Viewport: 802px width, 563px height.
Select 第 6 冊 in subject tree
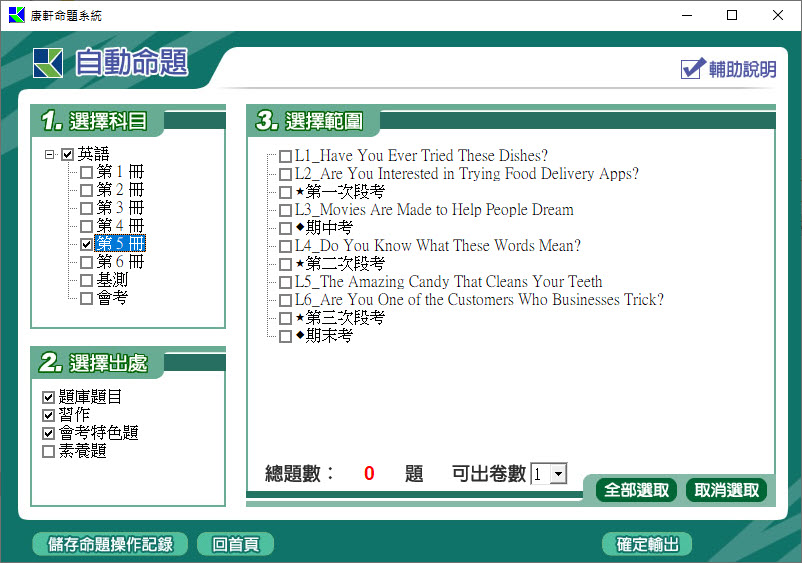120,262
